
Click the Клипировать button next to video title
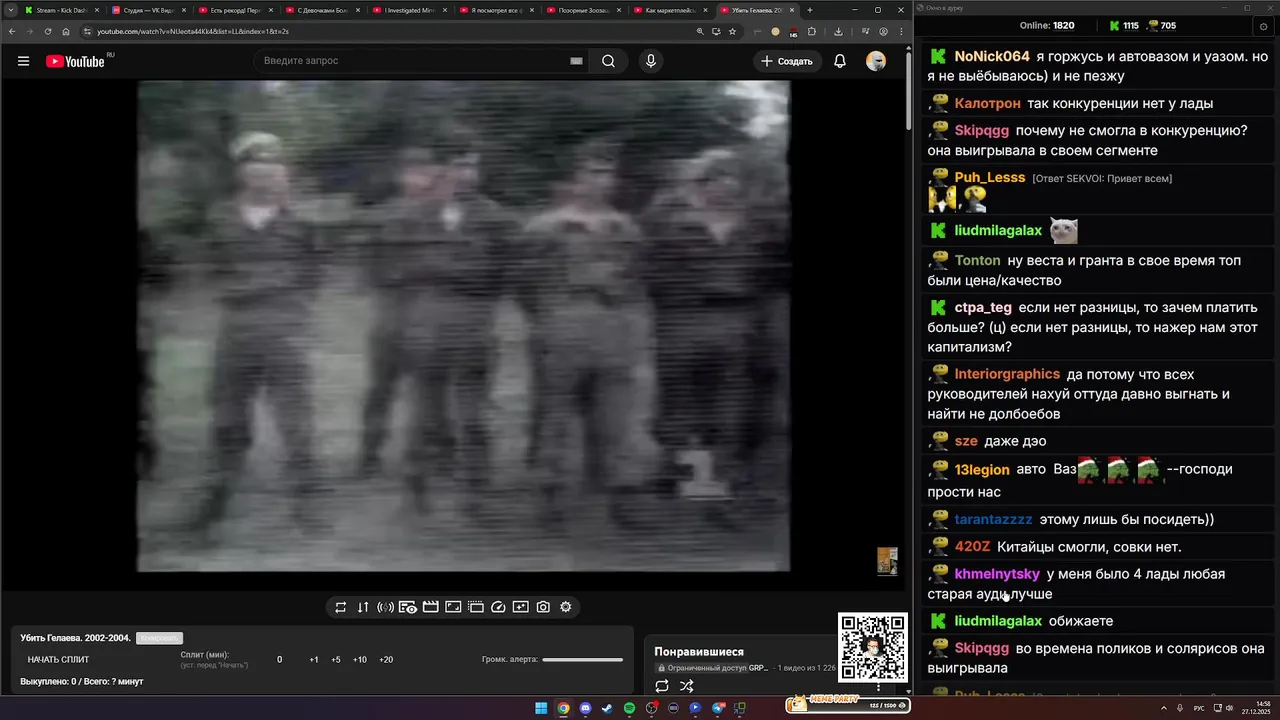point(159,638)
